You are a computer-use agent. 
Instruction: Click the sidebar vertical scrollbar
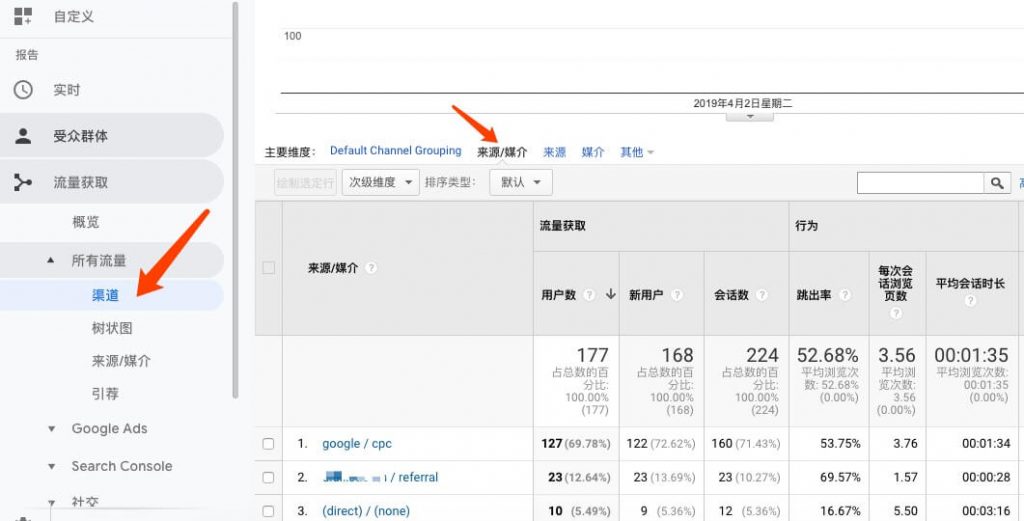(235, 199)
